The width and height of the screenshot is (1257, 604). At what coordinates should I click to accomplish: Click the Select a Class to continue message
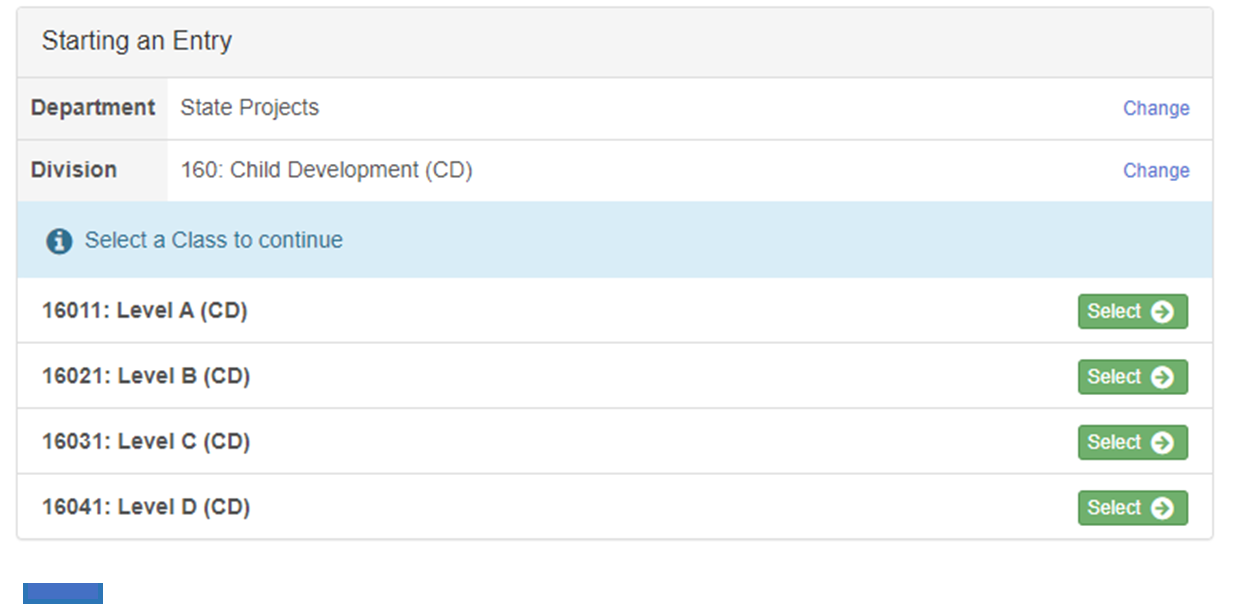click(214, 240)
